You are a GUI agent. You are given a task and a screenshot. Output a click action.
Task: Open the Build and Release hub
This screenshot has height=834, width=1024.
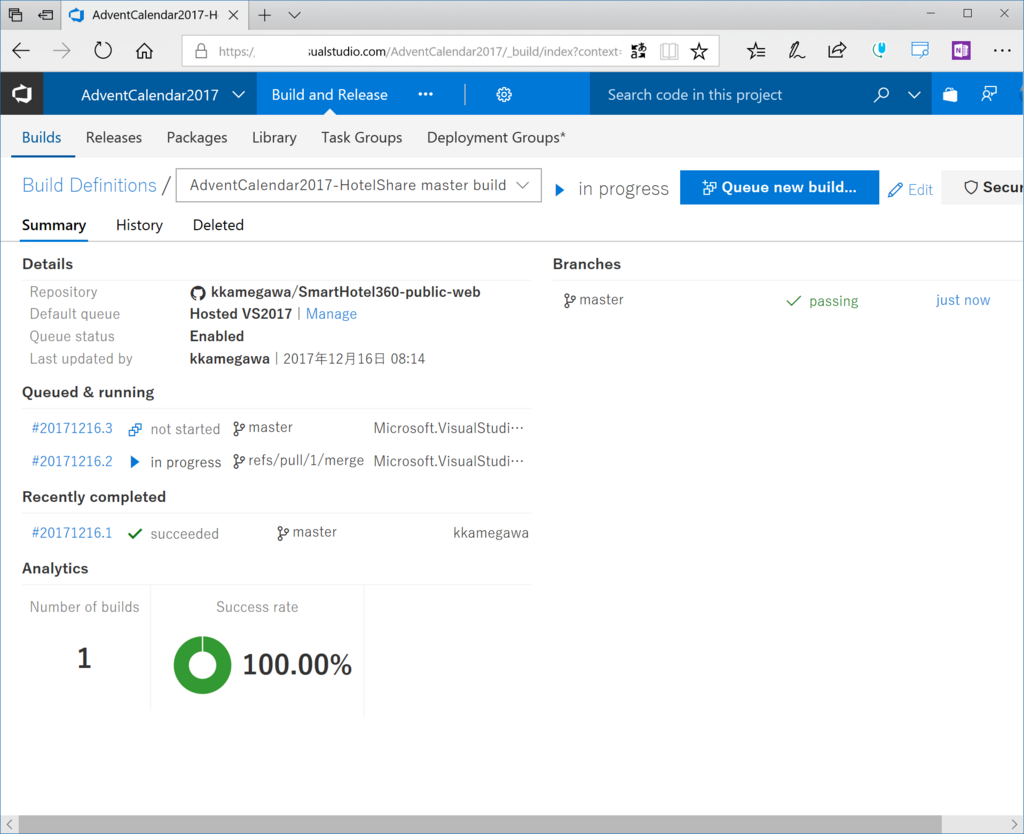pos(330,95)
